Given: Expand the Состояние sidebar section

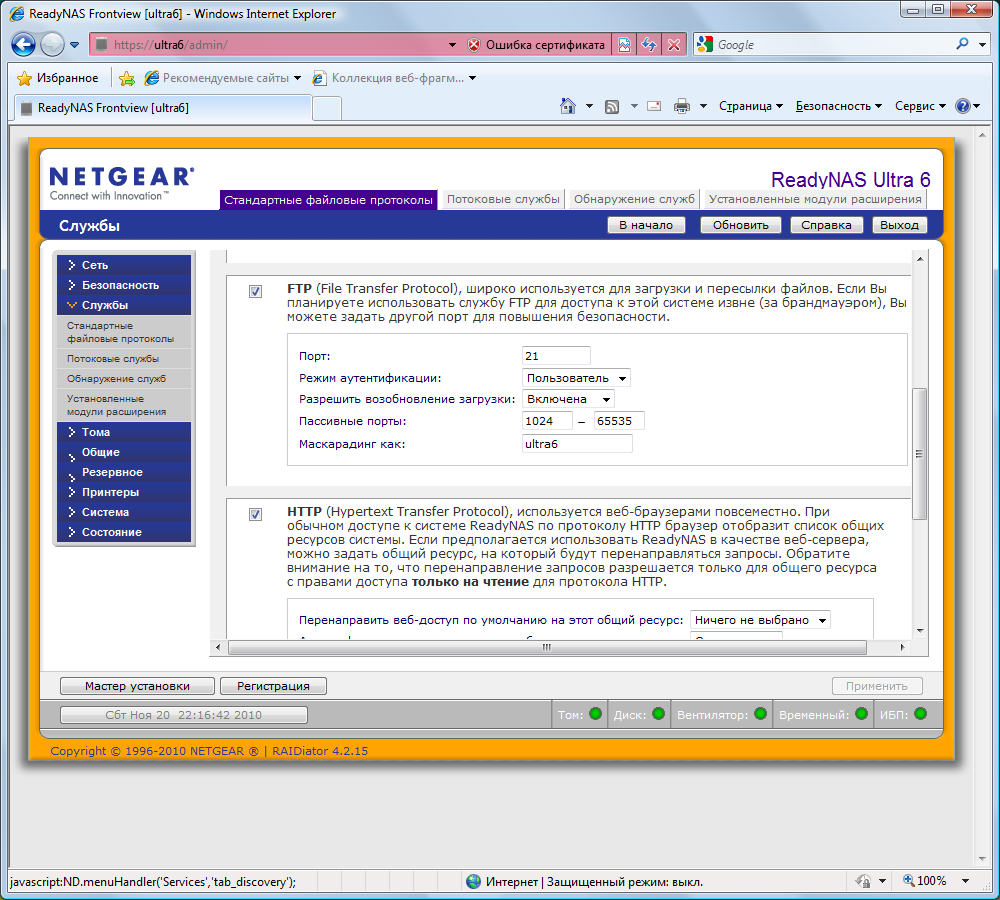Looking at the screenshot, I should click(124, 532).
